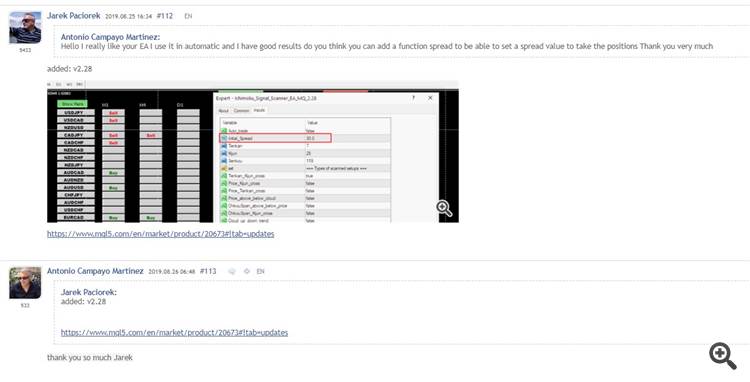
Task: Open Antonio Campayo Martinez's profile from post #113 header
Action: 95,271
